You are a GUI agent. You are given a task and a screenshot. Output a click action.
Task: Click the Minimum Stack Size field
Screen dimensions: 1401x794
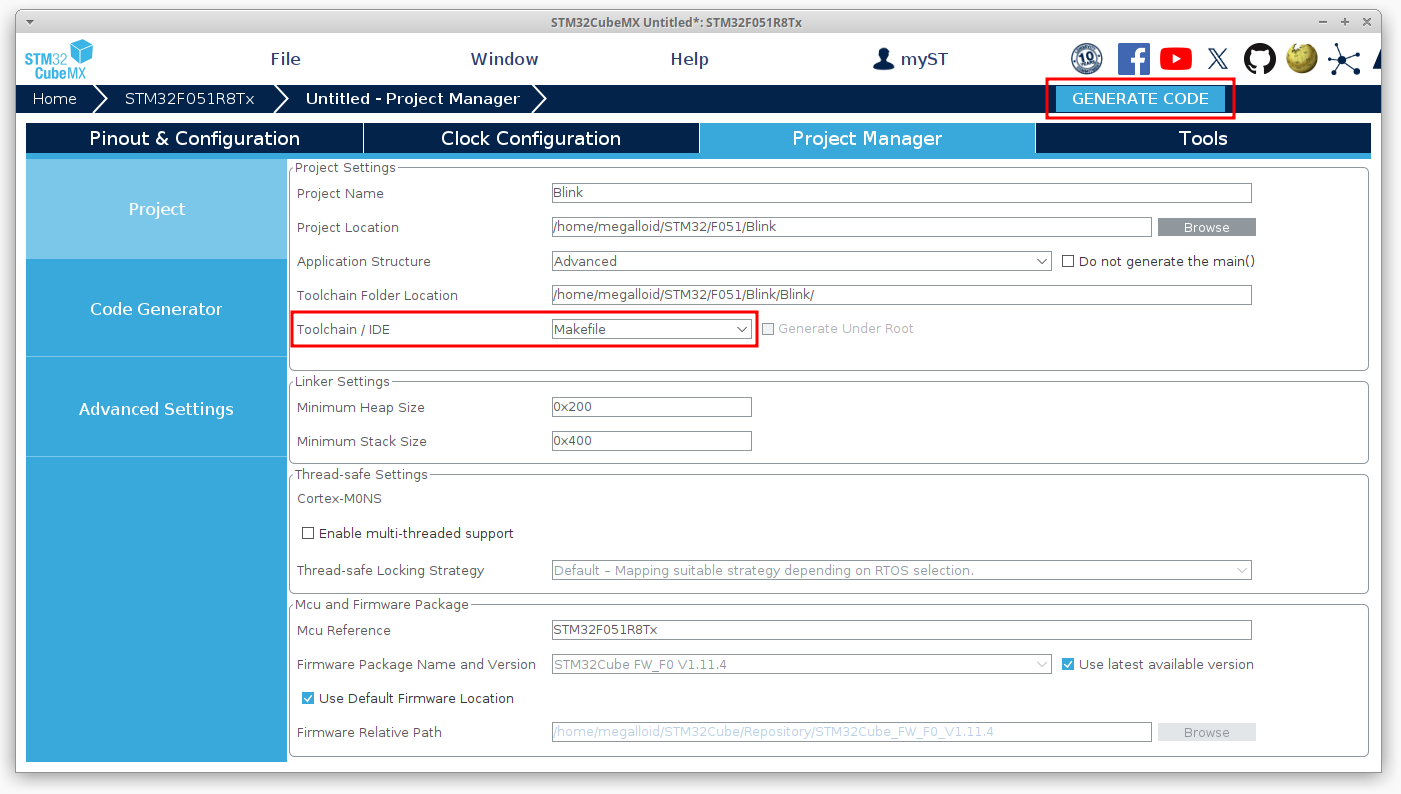pos(652,441)
